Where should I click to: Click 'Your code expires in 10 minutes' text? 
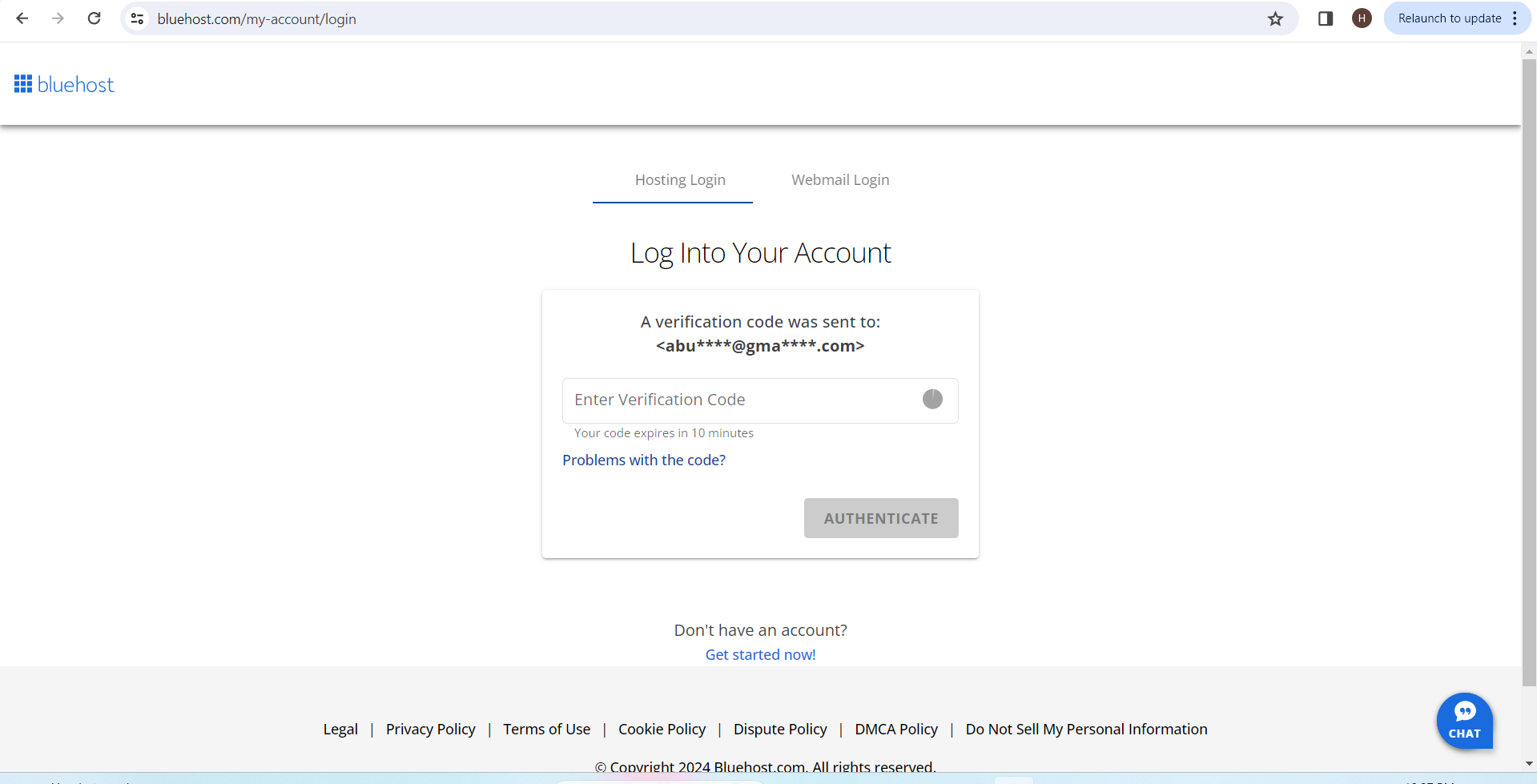pos(664,433)
